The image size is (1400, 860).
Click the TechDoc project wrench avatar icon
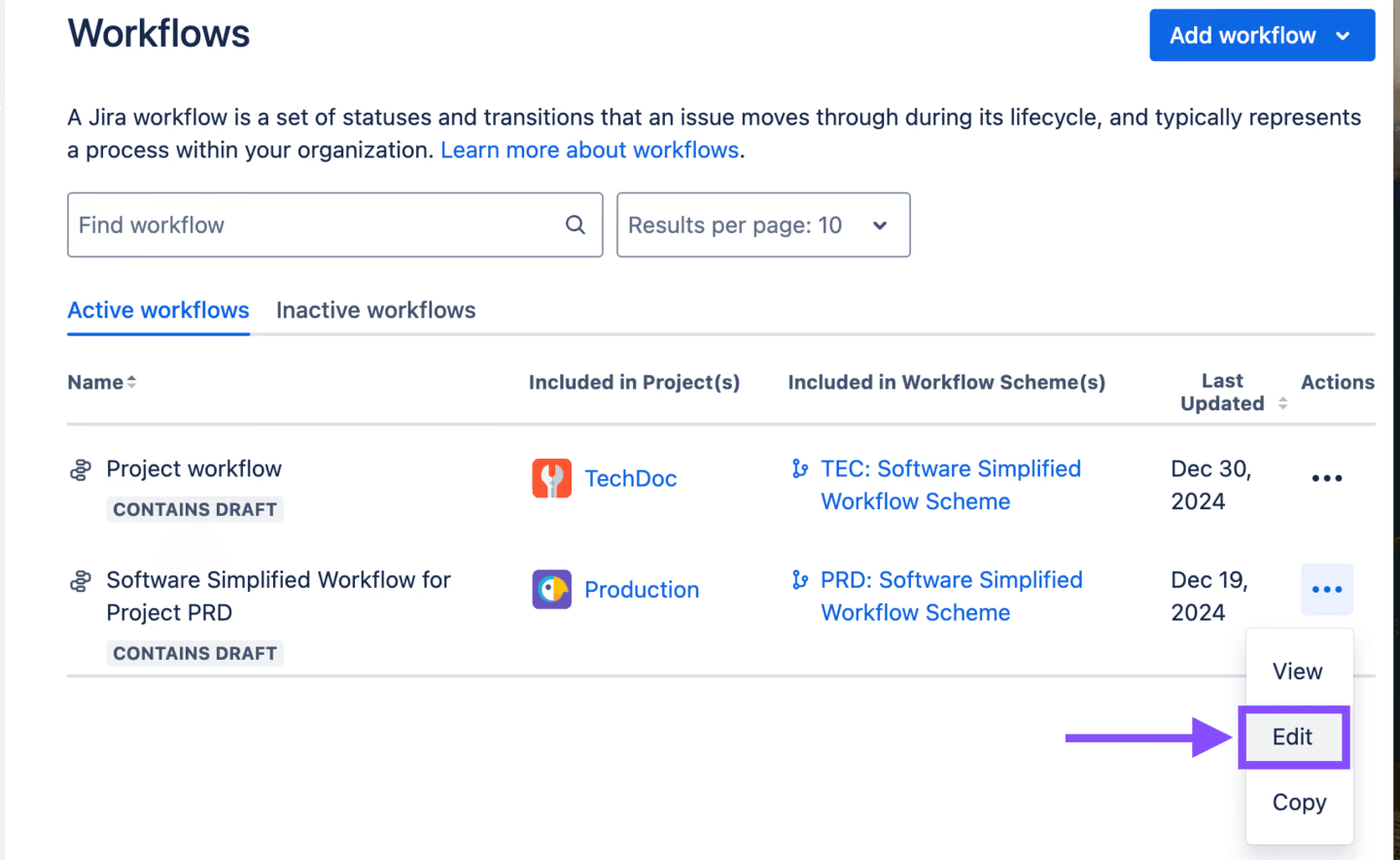coord(551,477)
